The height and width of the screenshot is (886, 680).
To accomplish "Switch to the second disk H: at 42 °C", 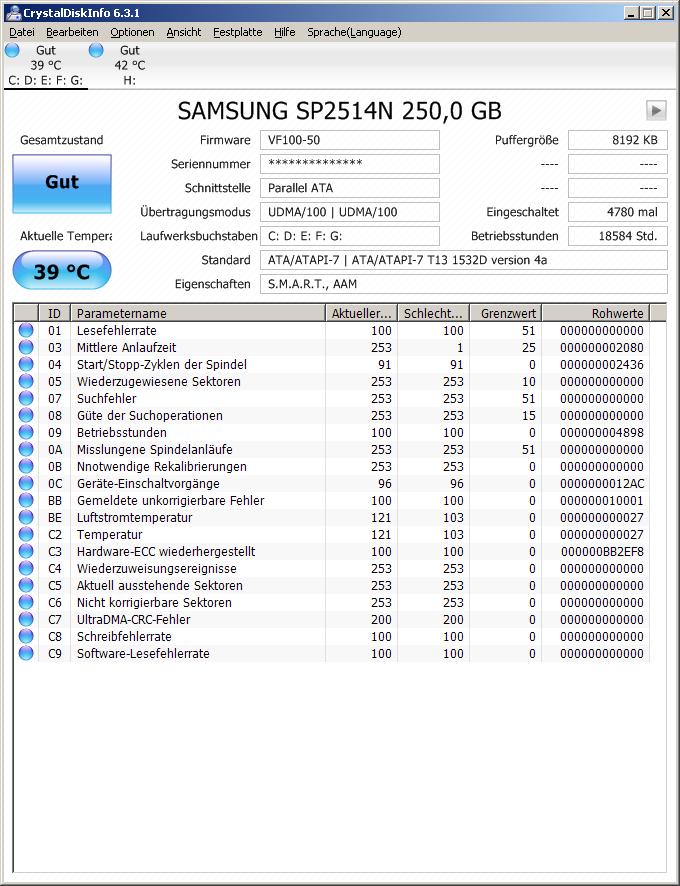I will (x=129, y=66).
